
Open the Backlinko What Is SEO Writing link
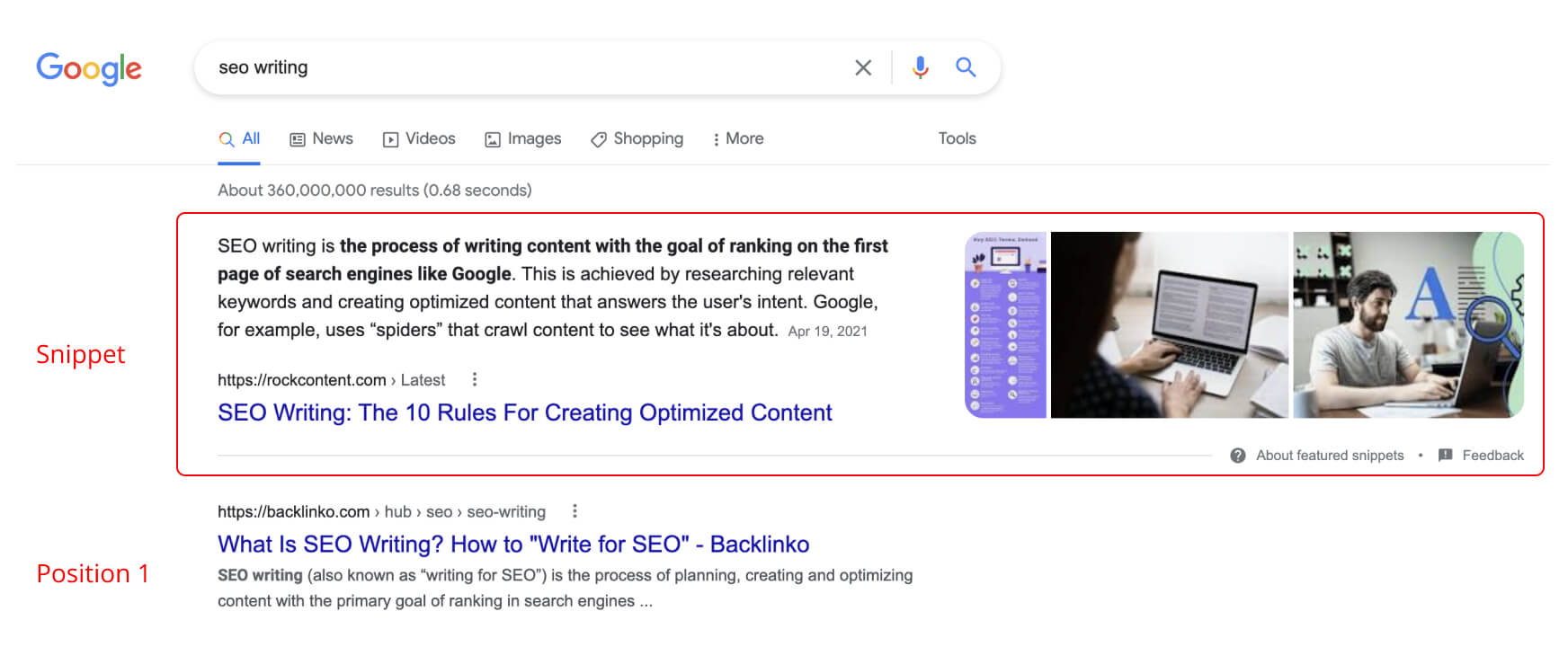click(x=512, y=545)
